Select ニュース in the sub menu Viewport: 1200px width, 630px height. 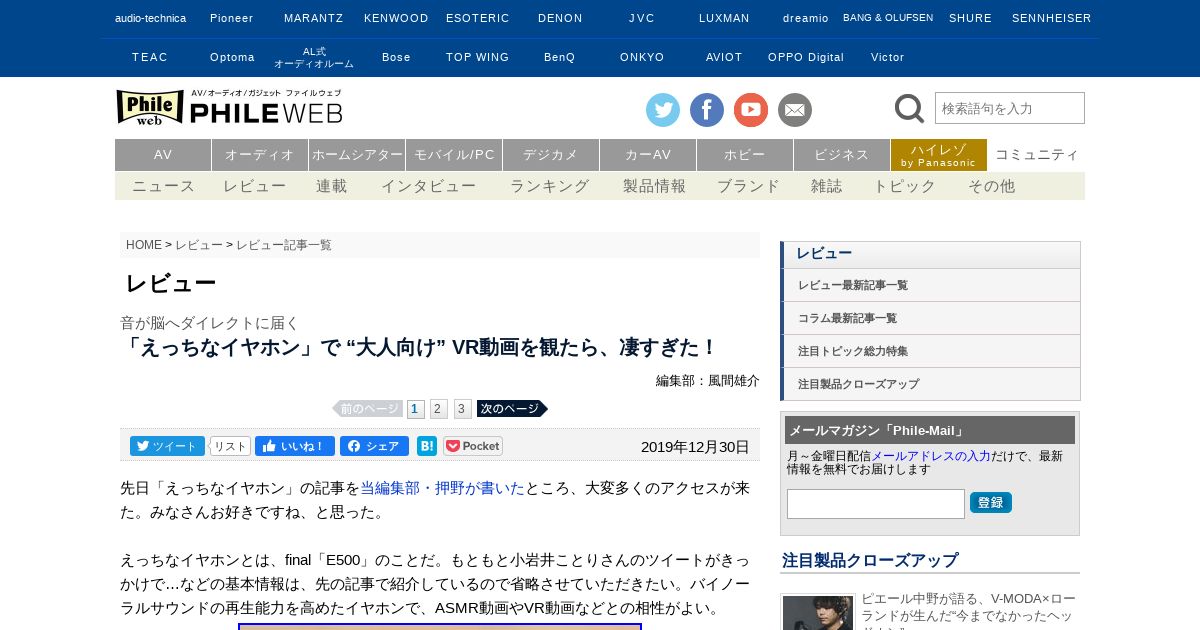[x=163, y=186]
